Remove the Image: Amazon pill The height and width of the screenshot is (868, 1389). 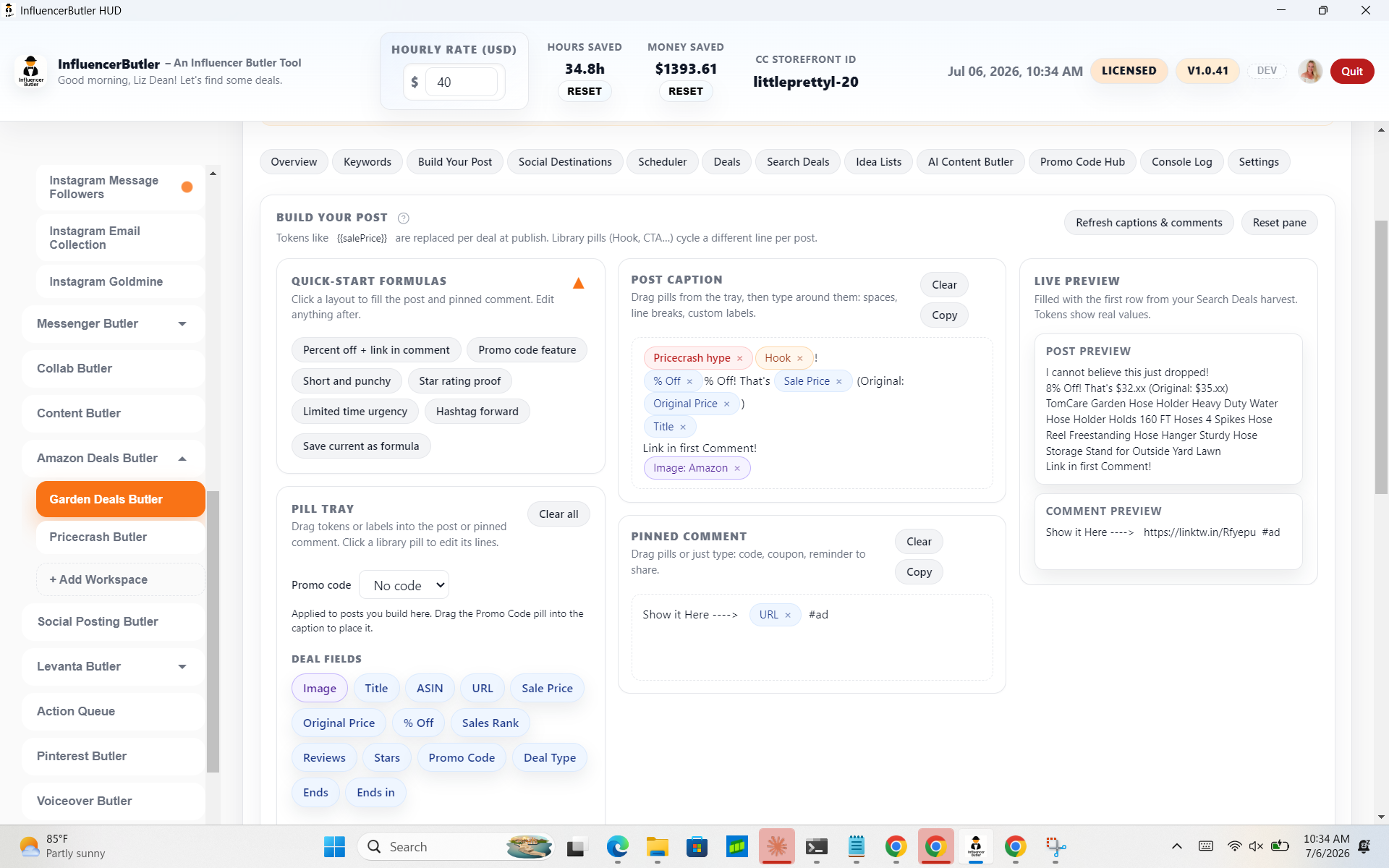(736, 468)
